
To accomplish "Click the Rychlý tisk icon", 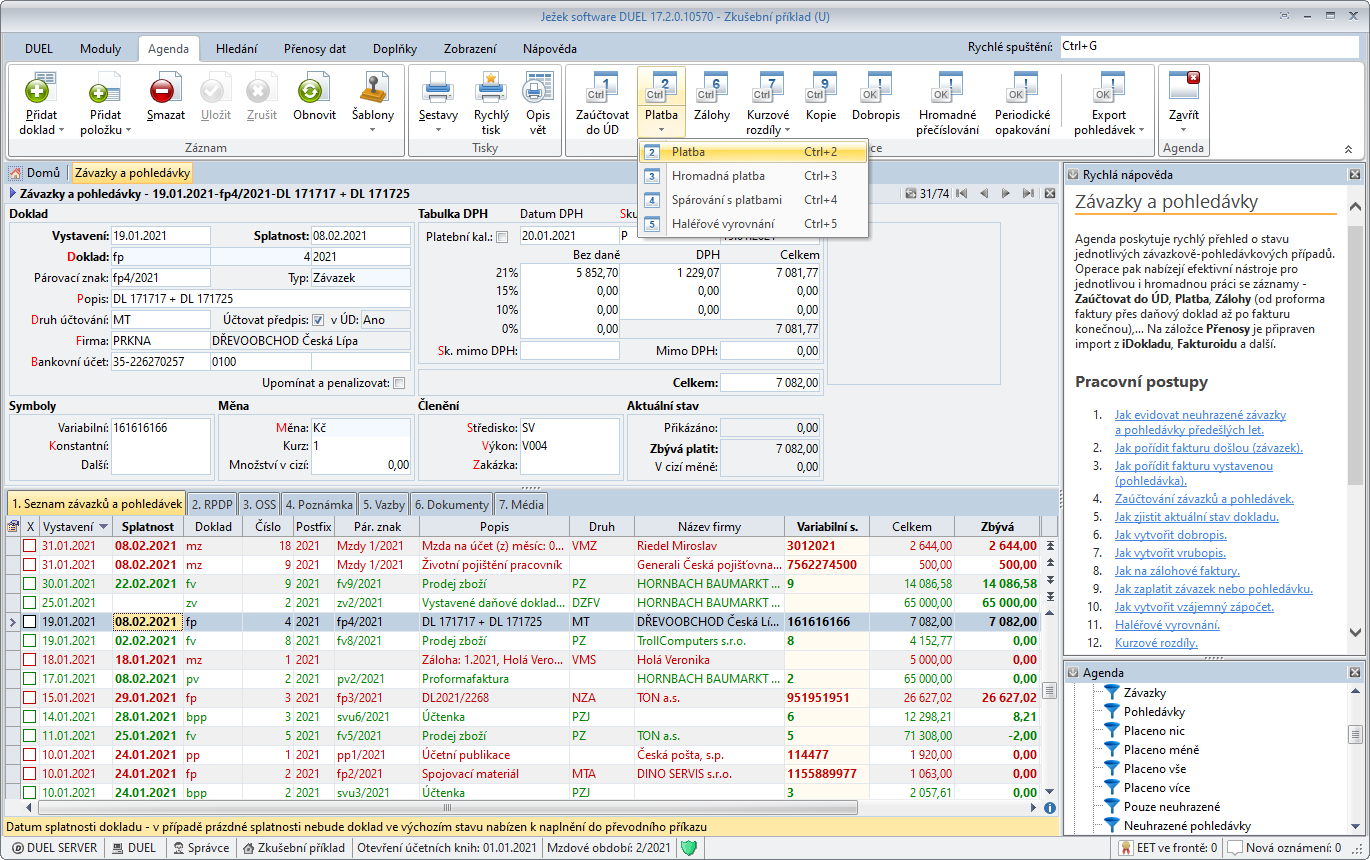I will pos(490,89).
